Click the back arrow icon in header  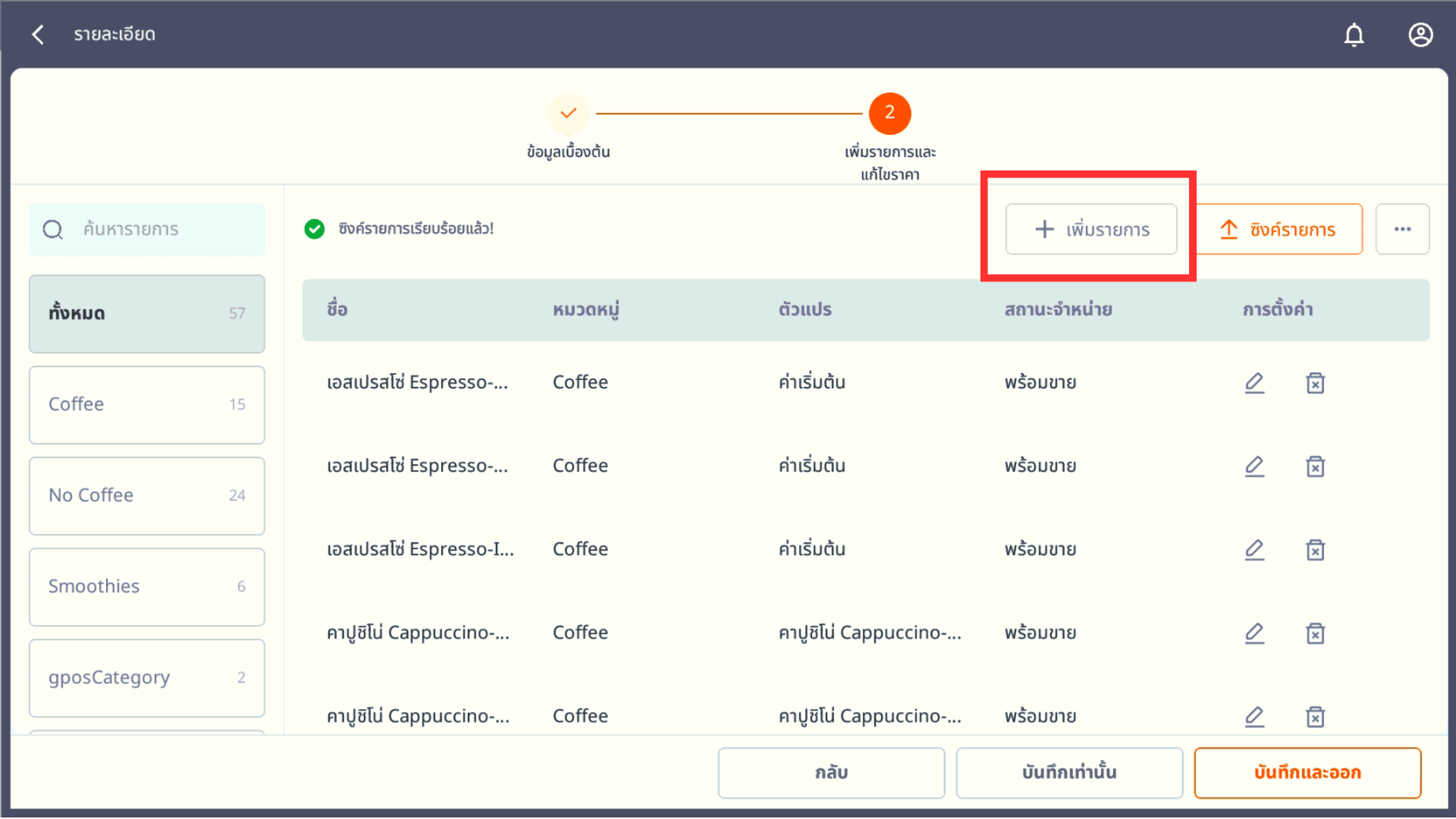(38, 34)
